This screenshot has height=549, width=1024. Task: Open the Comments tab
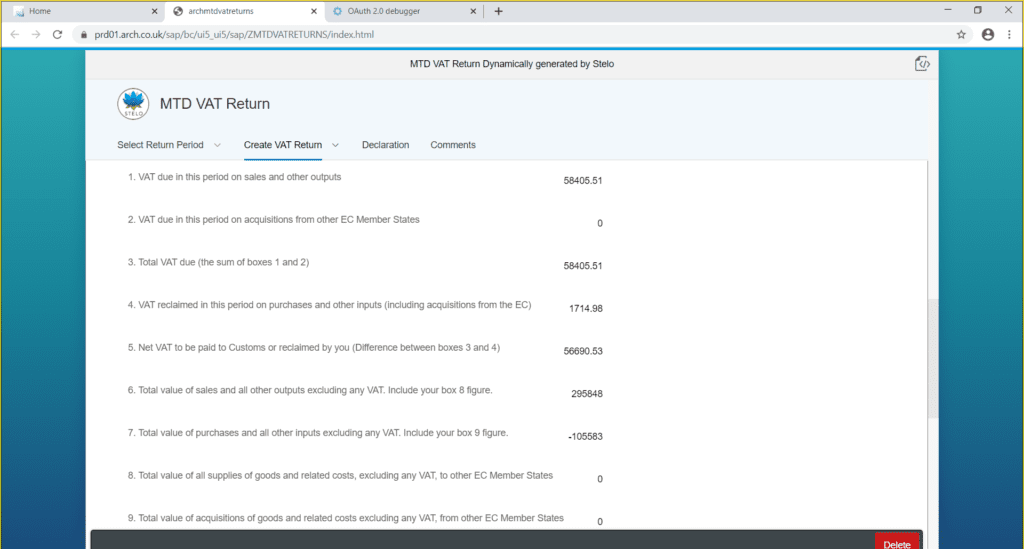tap(453, 145)
